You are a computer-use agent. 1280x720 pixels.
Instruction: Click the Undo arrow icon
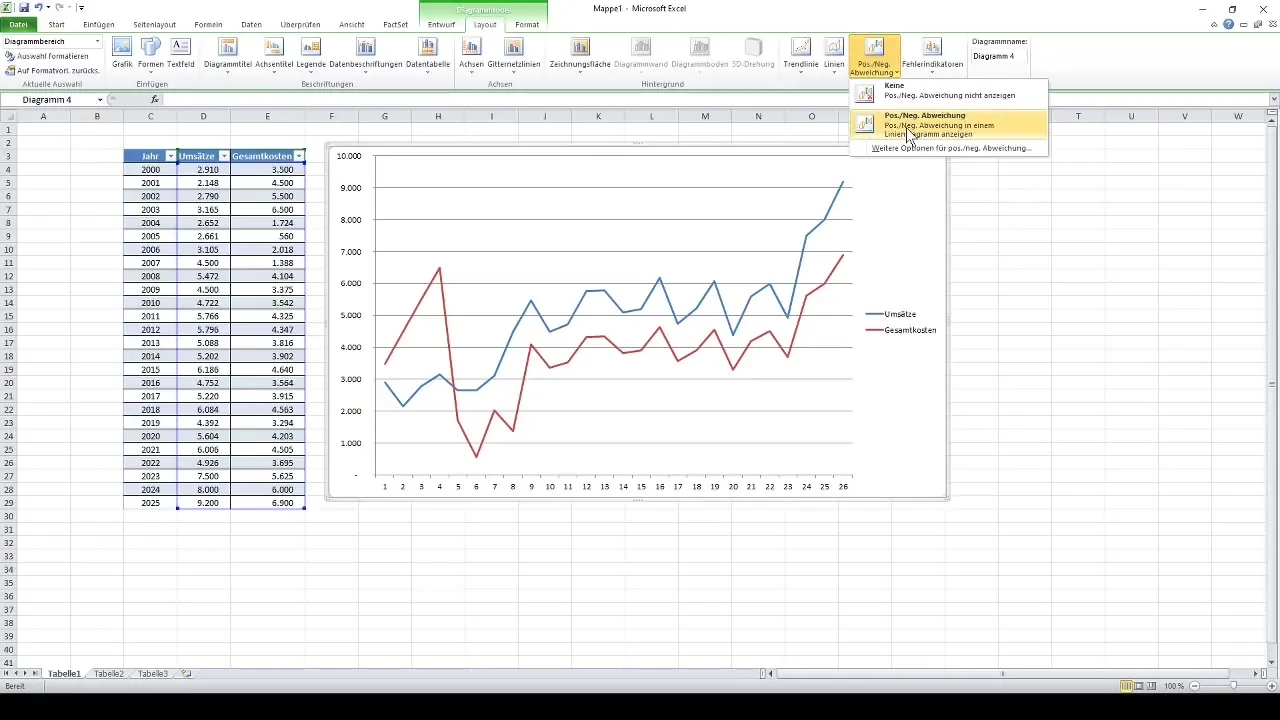tap(38, 7)
